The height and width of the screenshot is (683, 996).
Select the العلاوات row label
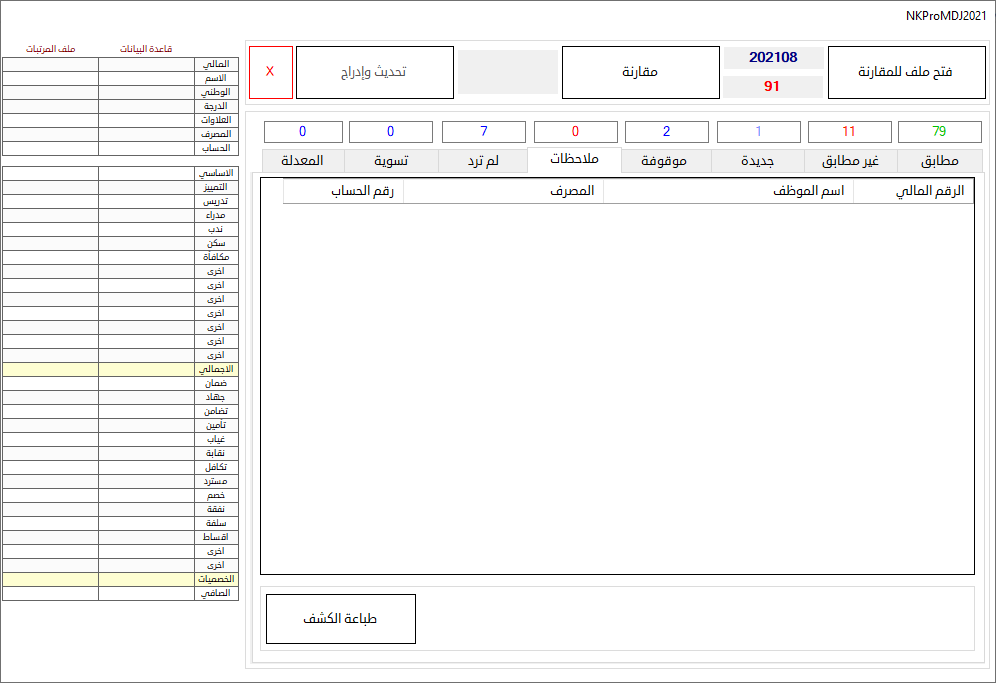point(217,120)
